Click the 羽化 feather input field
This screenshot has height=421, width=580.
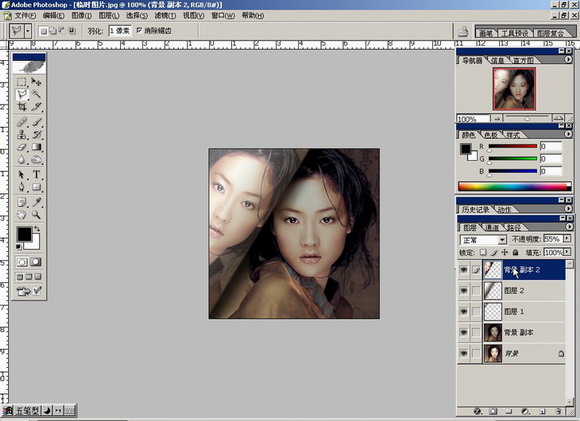click(x=120, y=31)
